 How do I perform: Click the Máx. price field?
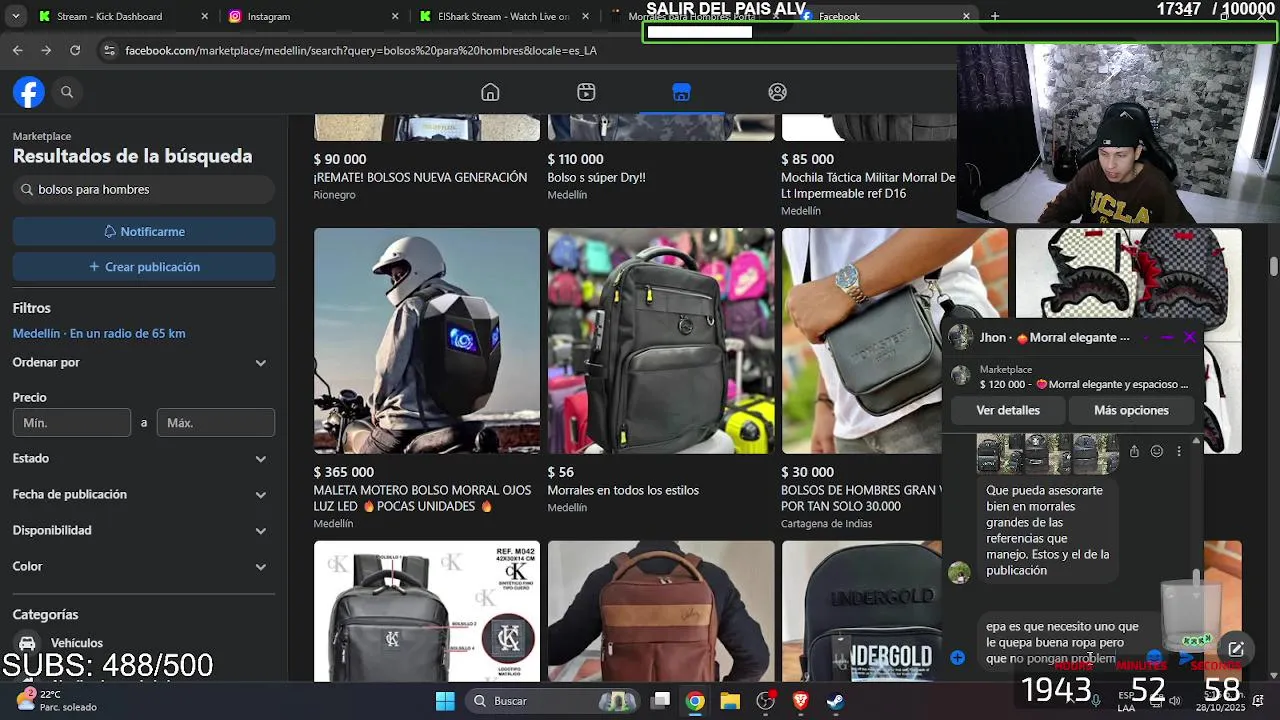tap(216, 423)
